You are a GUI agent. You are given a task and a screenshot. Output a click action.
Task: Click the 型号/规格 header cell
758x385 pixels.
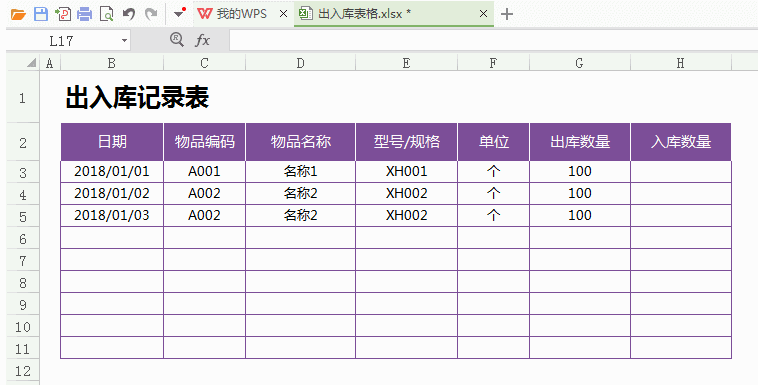(x=407, y=142)
